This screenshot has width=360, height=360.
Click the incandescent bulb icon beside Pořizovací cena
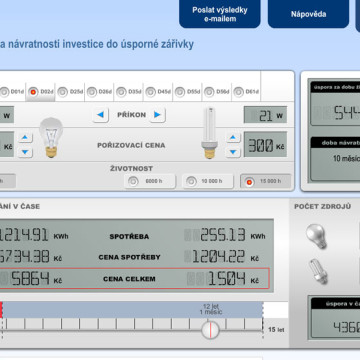coord(51,138)
